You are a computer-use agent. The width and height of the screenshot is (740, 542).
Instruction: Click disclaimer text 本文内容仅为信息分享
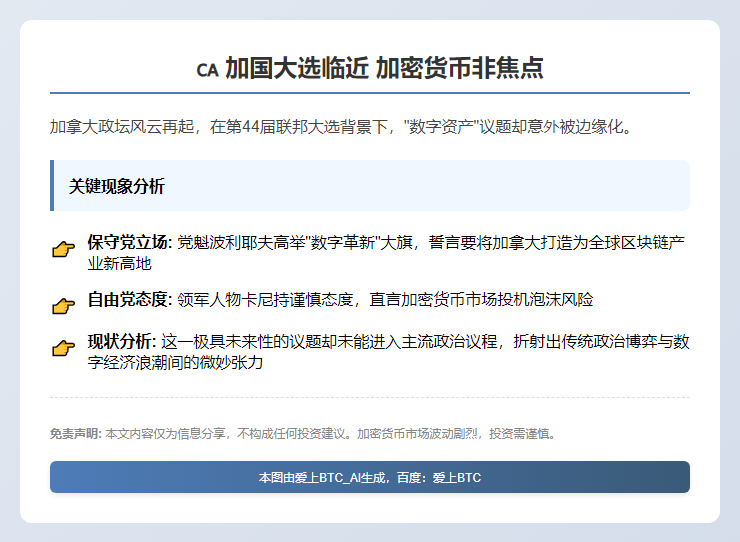166,433
